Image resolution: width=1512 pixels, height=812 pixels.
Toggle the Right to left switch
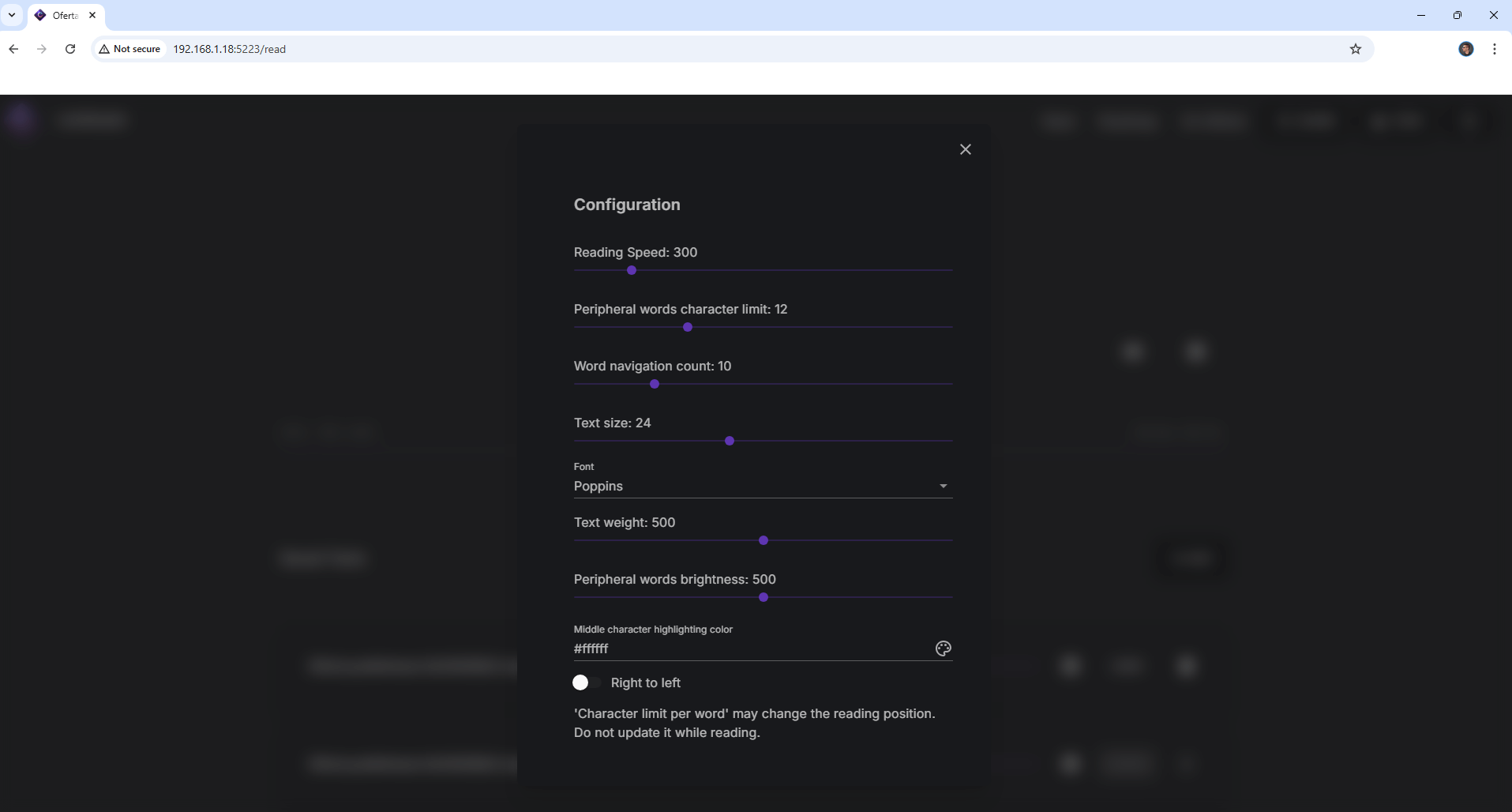[x=586, y=682]
